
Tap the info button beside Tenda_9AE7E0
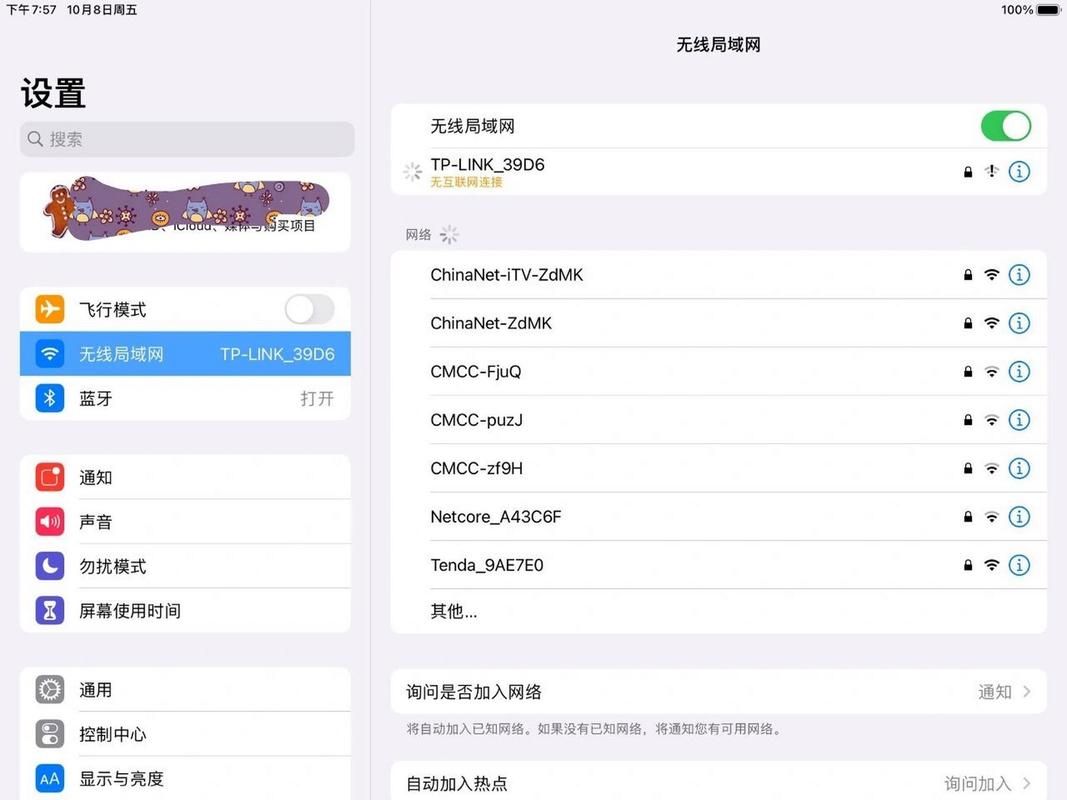pos(1019,565)
